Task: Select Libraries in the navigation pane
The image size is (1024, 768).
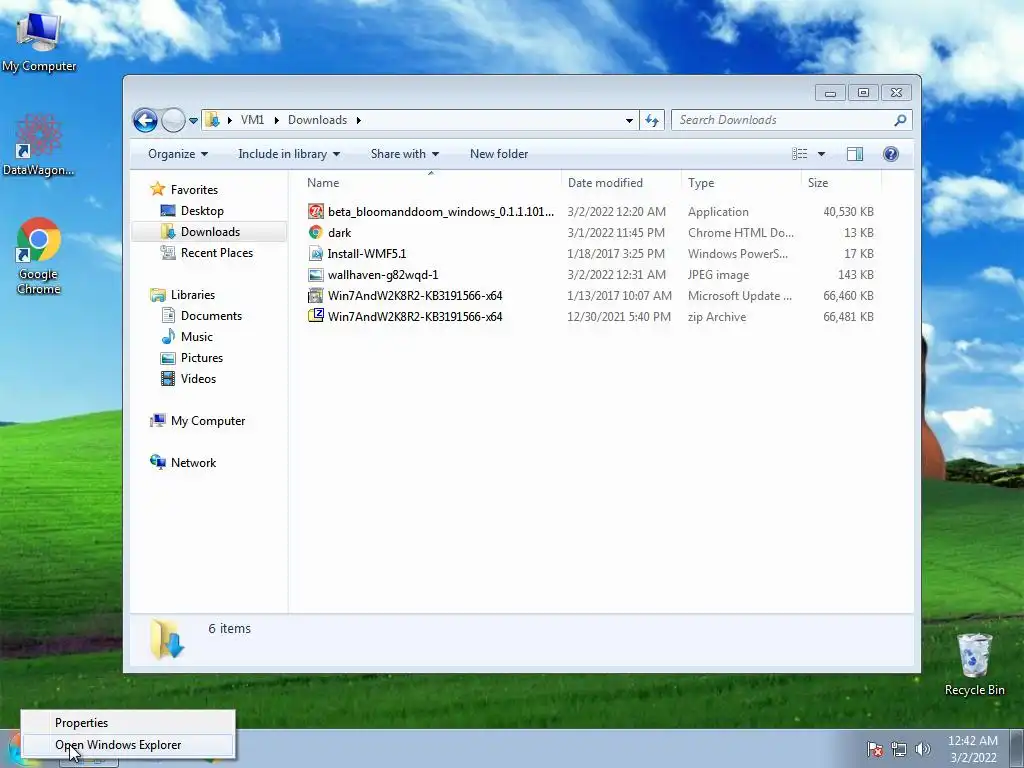Action: (193, 295)
